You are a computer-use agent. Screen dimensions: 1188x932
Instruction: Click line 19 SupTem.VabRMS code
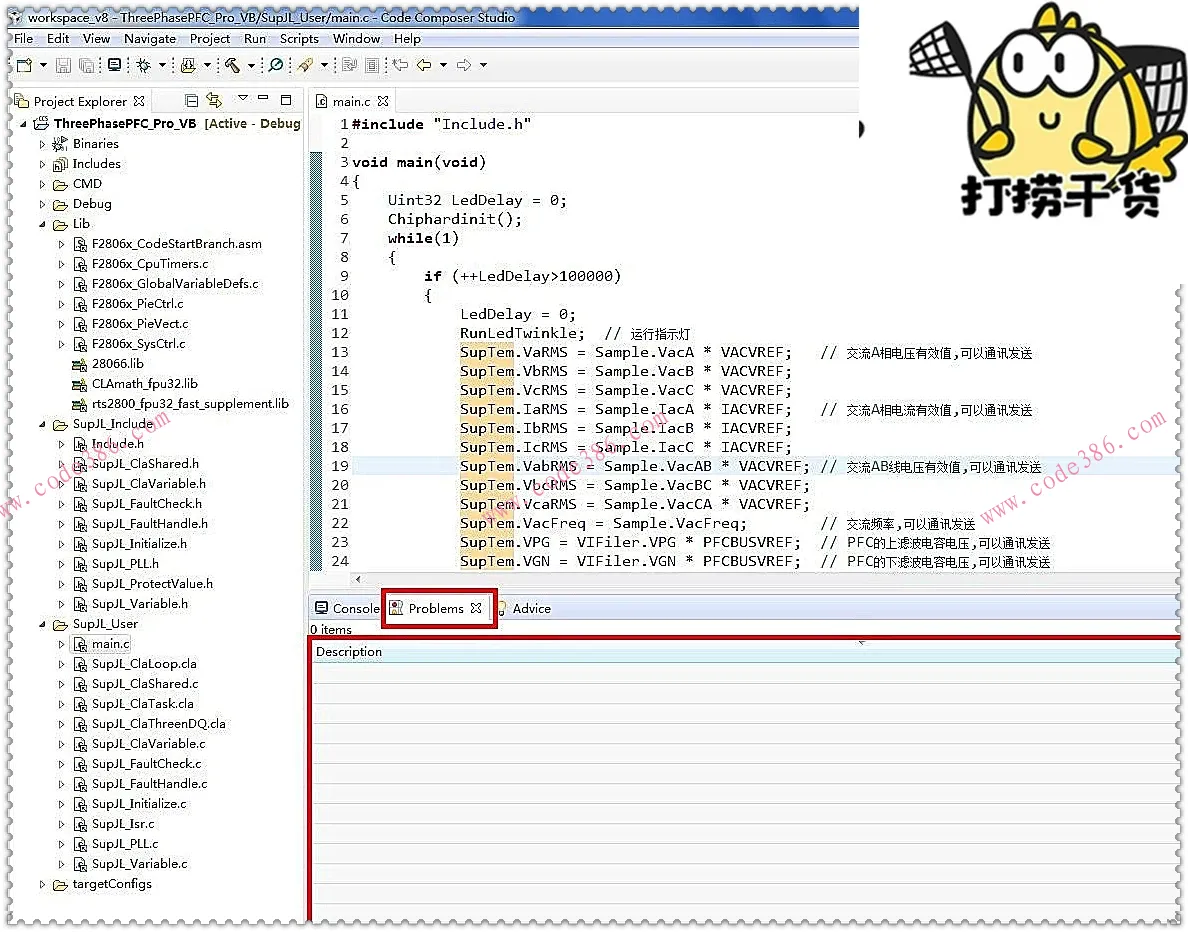pyautogui.click(x=635, y=467)
